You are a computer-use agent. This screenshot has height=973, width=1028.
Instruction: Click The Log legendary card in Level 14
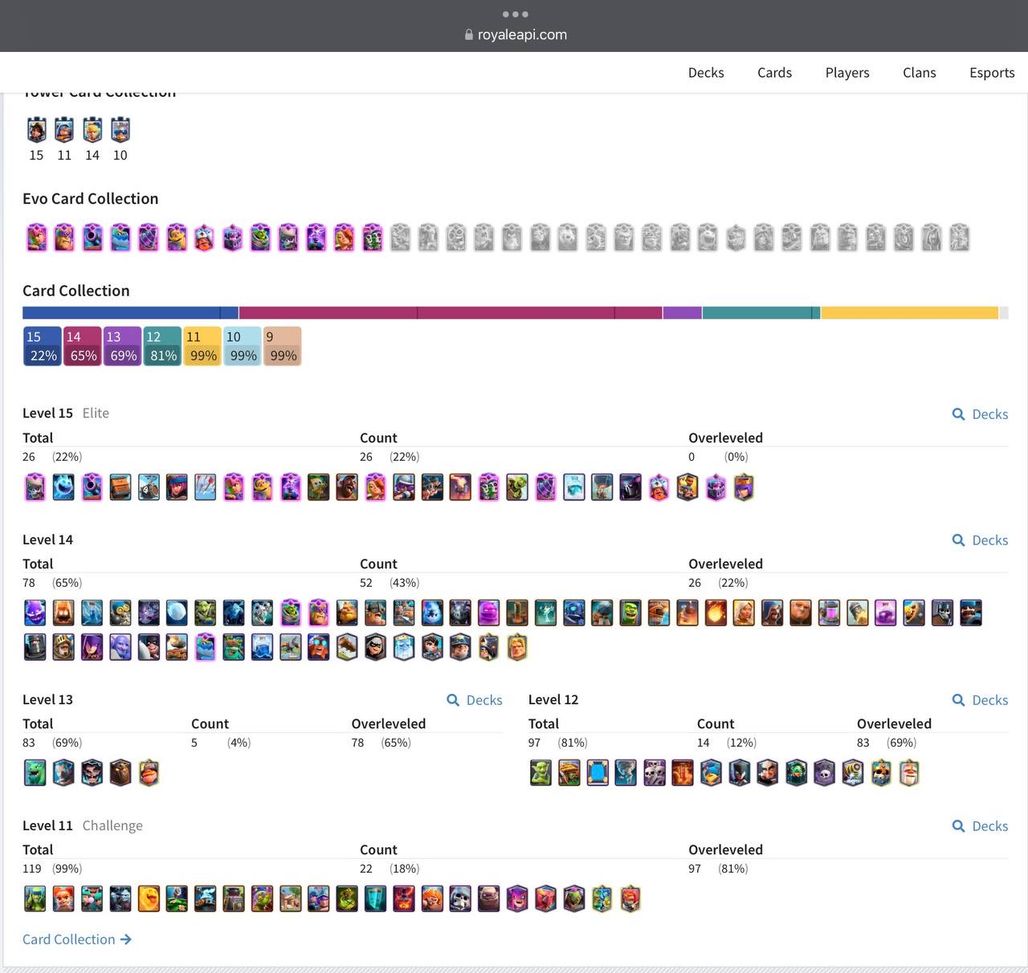click(x=347, y=647)
